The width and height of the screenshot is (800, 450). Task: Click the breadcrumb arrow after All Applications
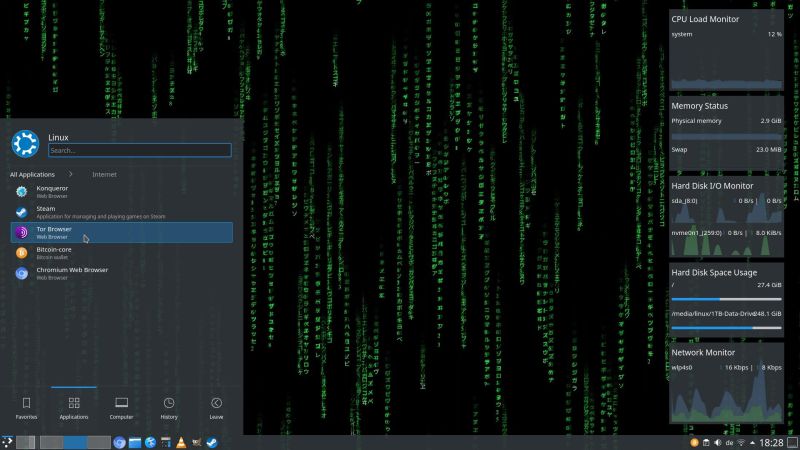71,174
